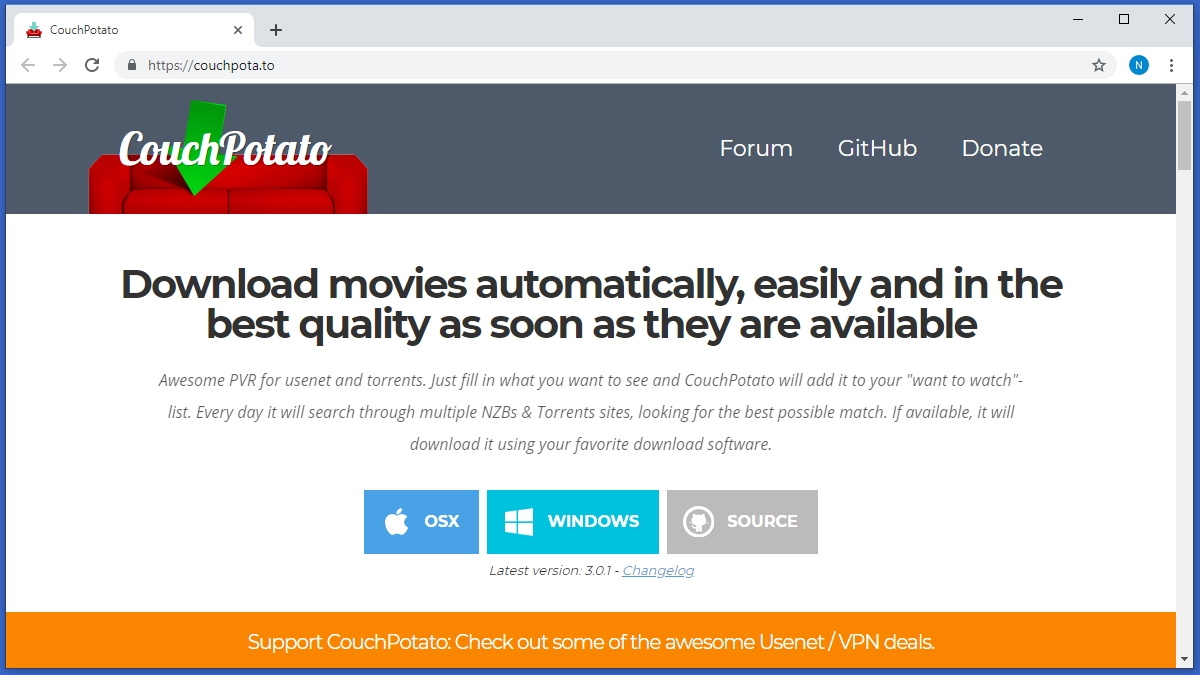The width and height of the screenshot is (1200, 675).
Task: Open the Forum page
Action: pyautogui.click(x=756, y=148)
